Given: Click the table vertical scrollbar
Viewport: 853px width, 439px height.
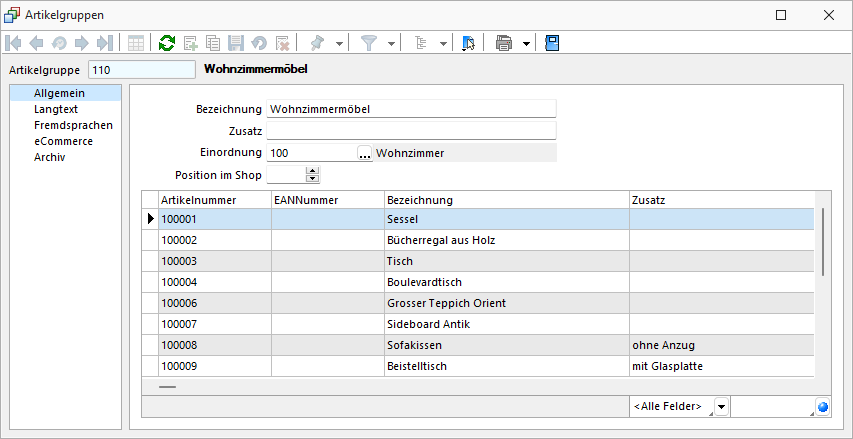Looking at the screenshot, I should [x=823, y=241].
